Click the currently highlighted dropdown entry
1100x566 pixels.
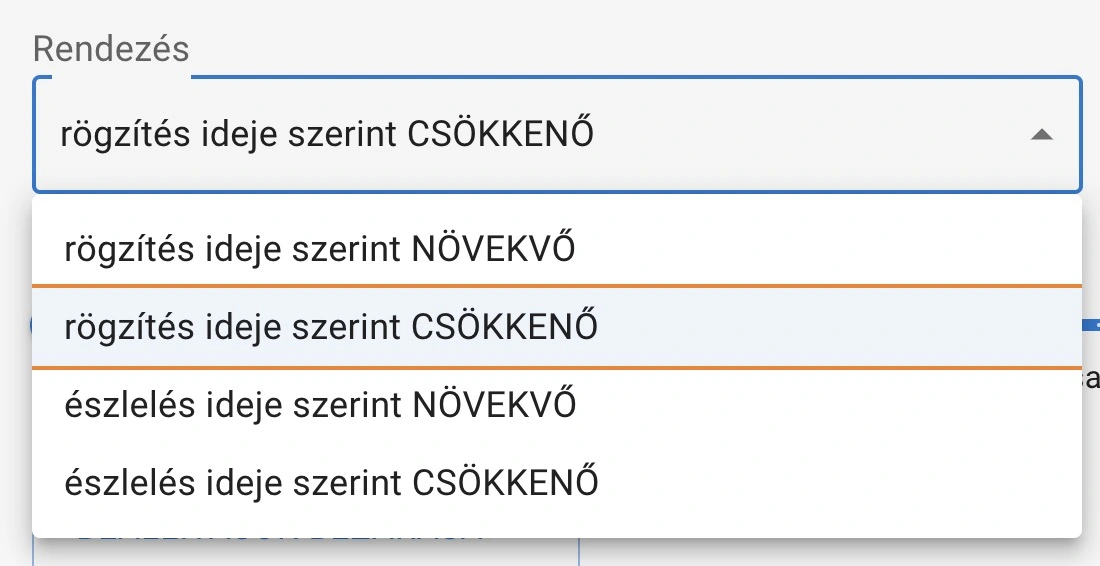point(331,327)
